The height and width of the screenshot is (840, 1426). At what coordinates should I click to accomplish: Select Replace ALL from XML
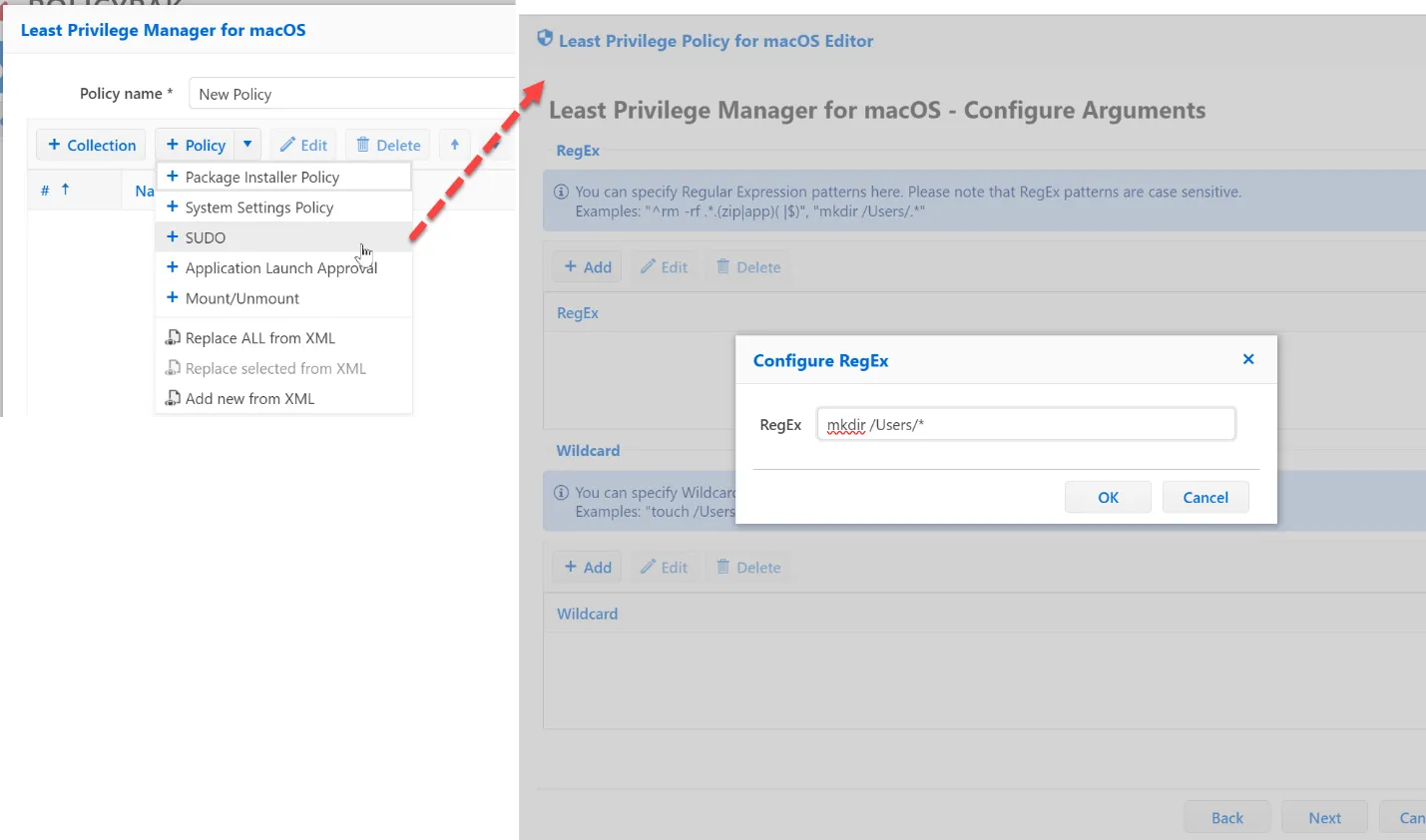(x=259, y=338)
